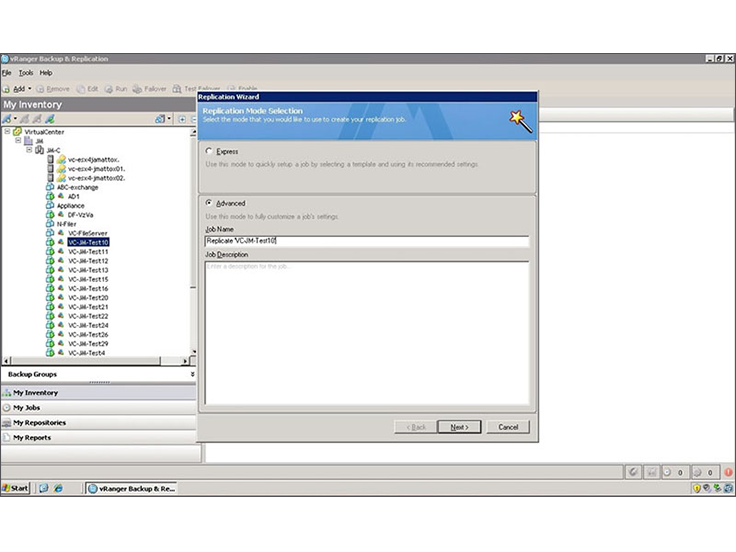
Task: Select the DF-VzVa virtual machine
Action: tap(80, 215)
